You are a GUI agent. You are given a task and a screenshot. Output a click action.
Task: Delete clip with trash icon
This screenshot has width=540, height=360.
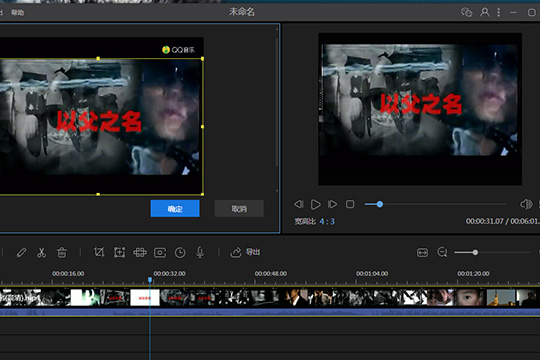pos(62,253)
